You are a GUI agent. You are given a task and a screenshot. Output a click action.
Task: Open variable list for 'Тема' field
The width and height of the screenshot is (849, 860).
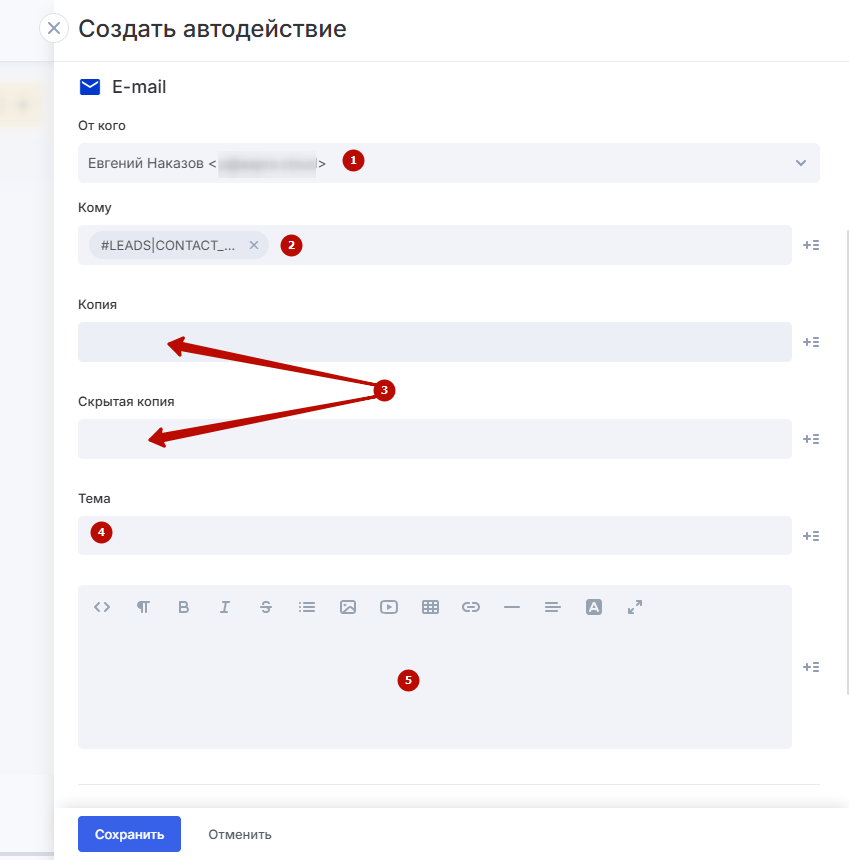pos(811,536)
